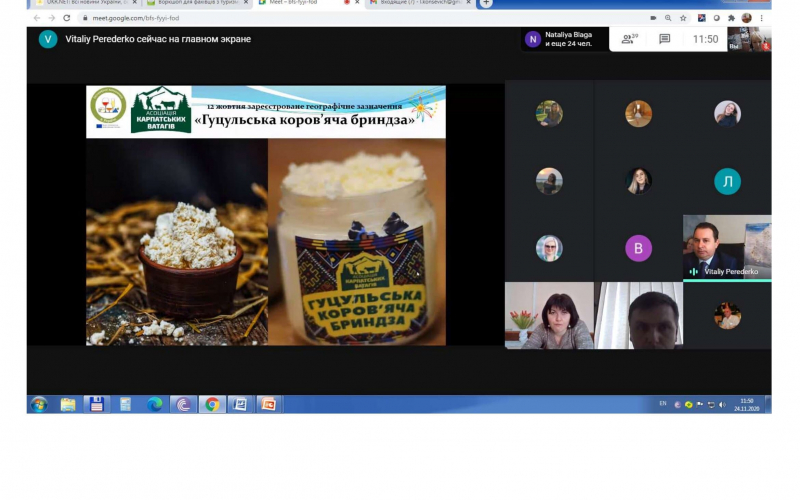This screenshot has height=500, width=800.
Task: Click the V presenter avatar
Action: tap(48, 39)
